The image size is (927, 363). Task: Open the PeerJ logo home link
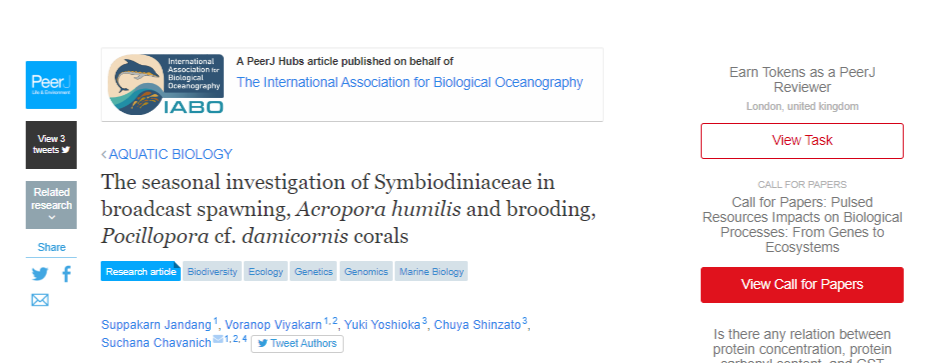[51, 85]
